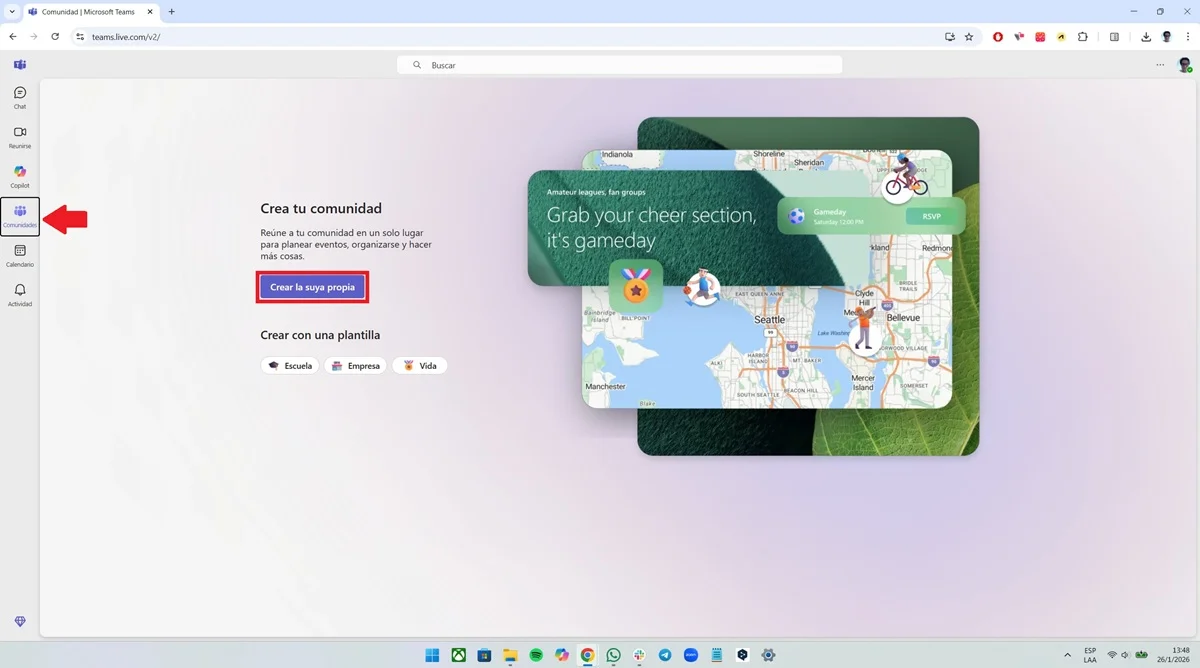Open Spotify from the Windows taskbar

(536, 655)
